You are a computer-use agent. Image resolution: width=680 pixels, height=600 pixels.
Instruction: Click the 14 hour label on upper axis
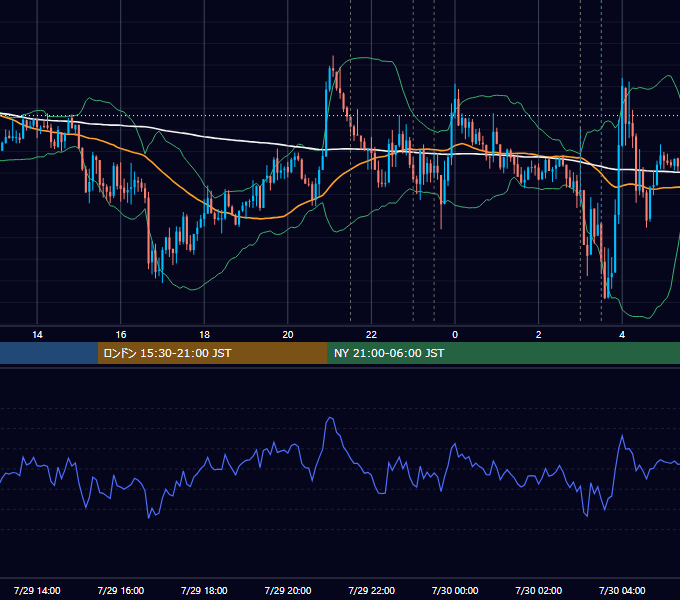(37, 335)
